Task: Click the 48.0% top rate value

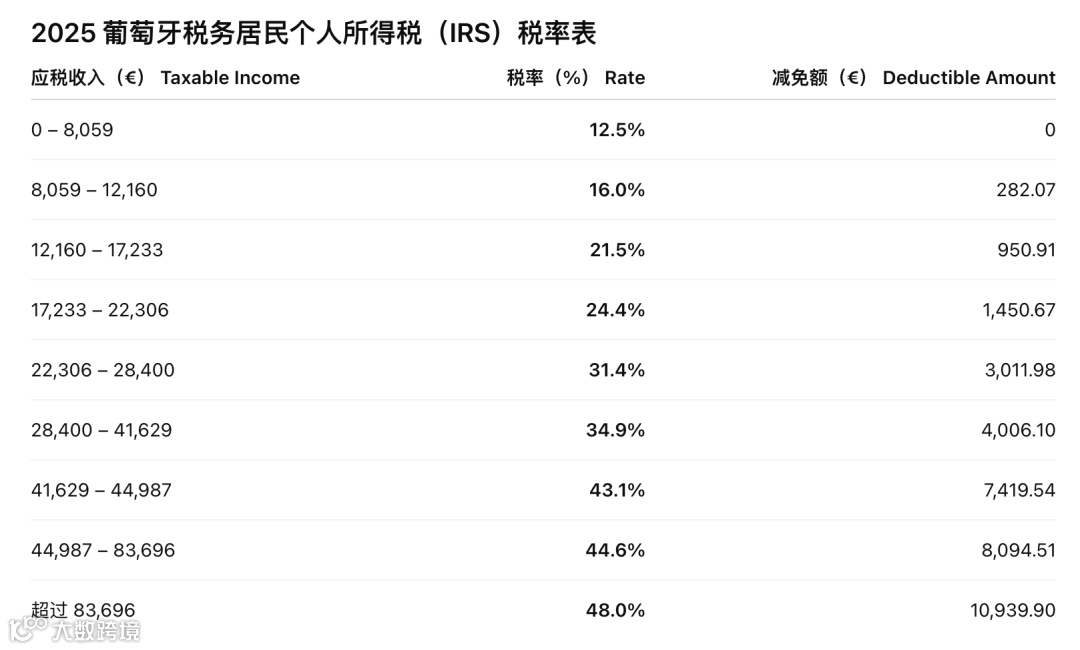Action: [615, 610]
